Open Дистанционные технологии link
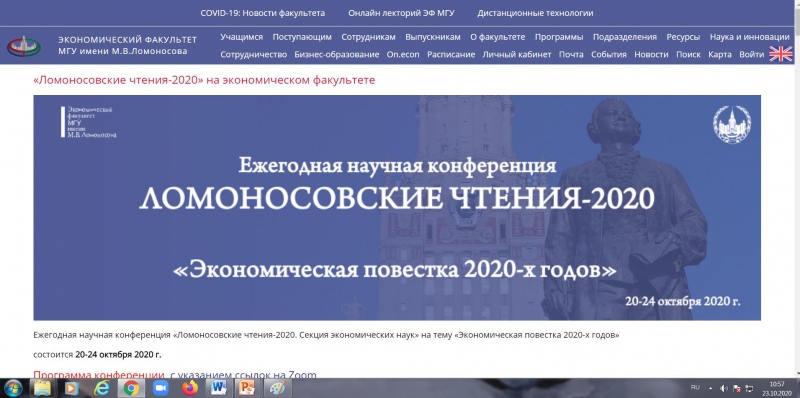This screenshot has height=398, width=800. 535,13
